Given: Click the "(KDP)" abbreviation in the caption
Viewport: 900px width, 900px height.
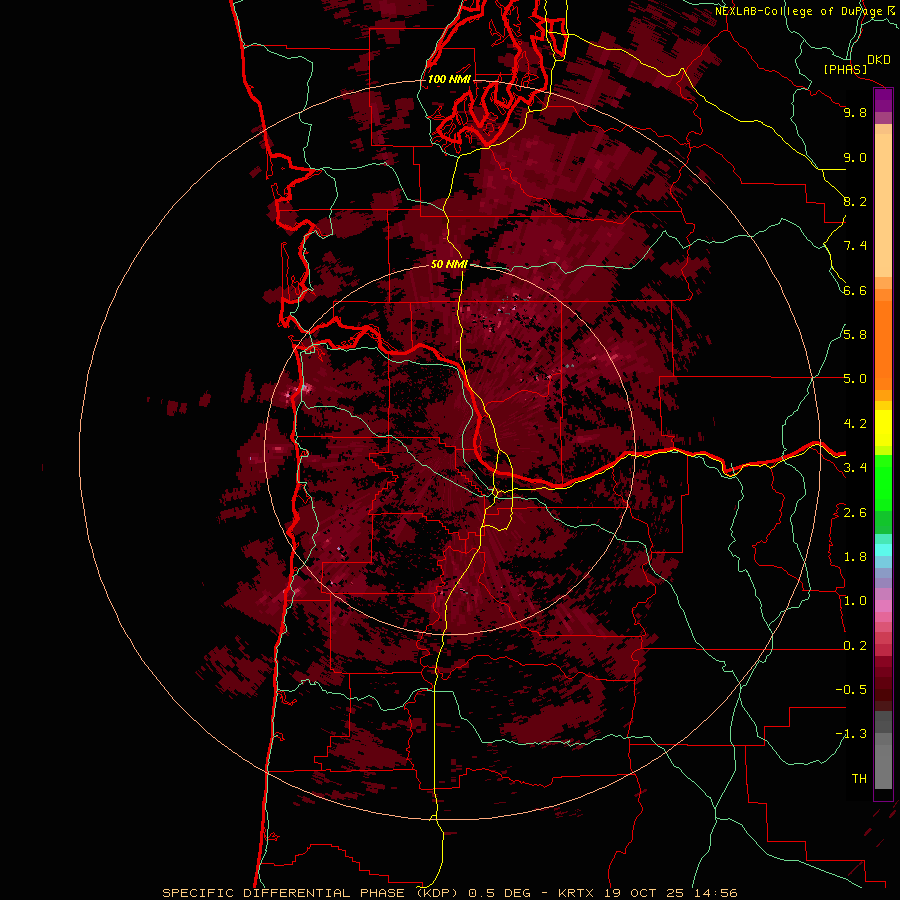Looking at the screenshot, I should [437, 893].
